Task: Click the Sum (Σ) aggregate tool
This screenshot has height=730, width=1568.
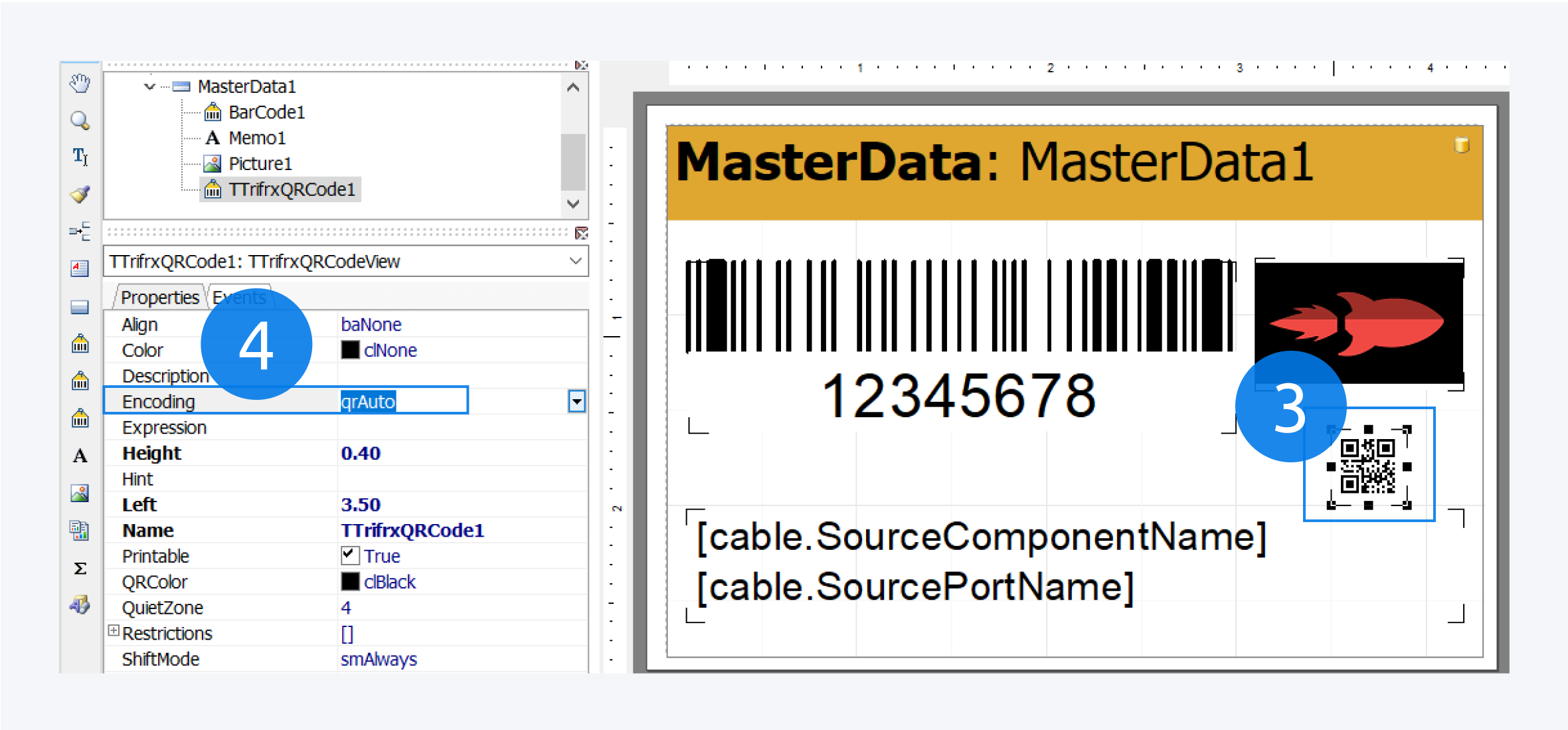Action: coord(80,568)
